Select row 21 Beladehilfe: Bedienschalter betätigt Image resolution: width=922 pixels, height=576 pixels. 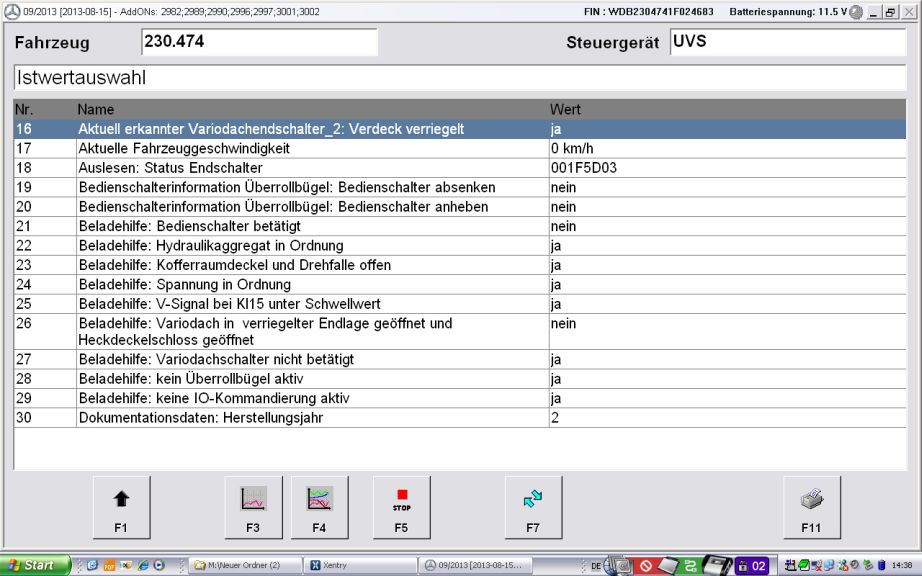(x=460, y=226)
